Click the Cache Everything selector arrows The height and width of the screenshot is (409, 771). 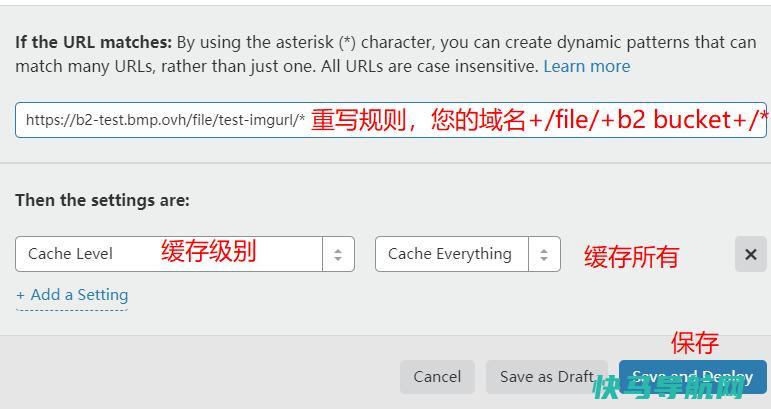[544, 254]
